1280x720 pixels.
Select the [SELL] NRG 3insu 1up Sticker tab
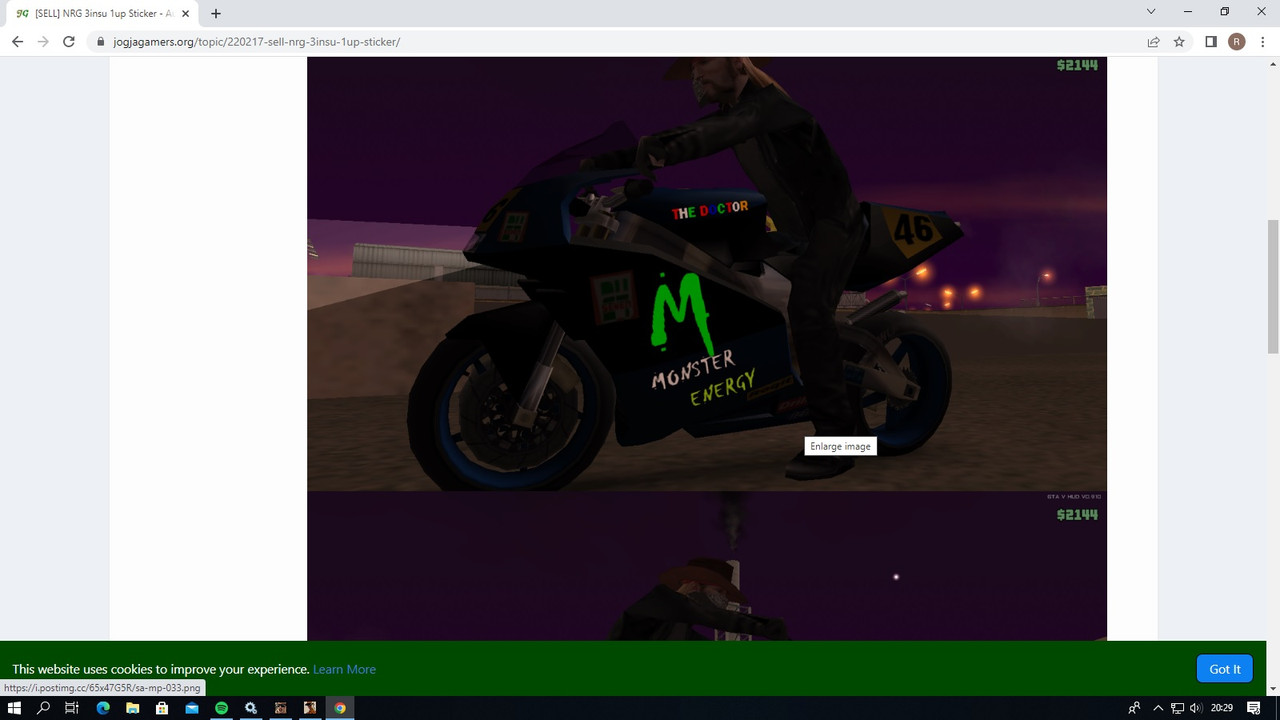[101, 13]
